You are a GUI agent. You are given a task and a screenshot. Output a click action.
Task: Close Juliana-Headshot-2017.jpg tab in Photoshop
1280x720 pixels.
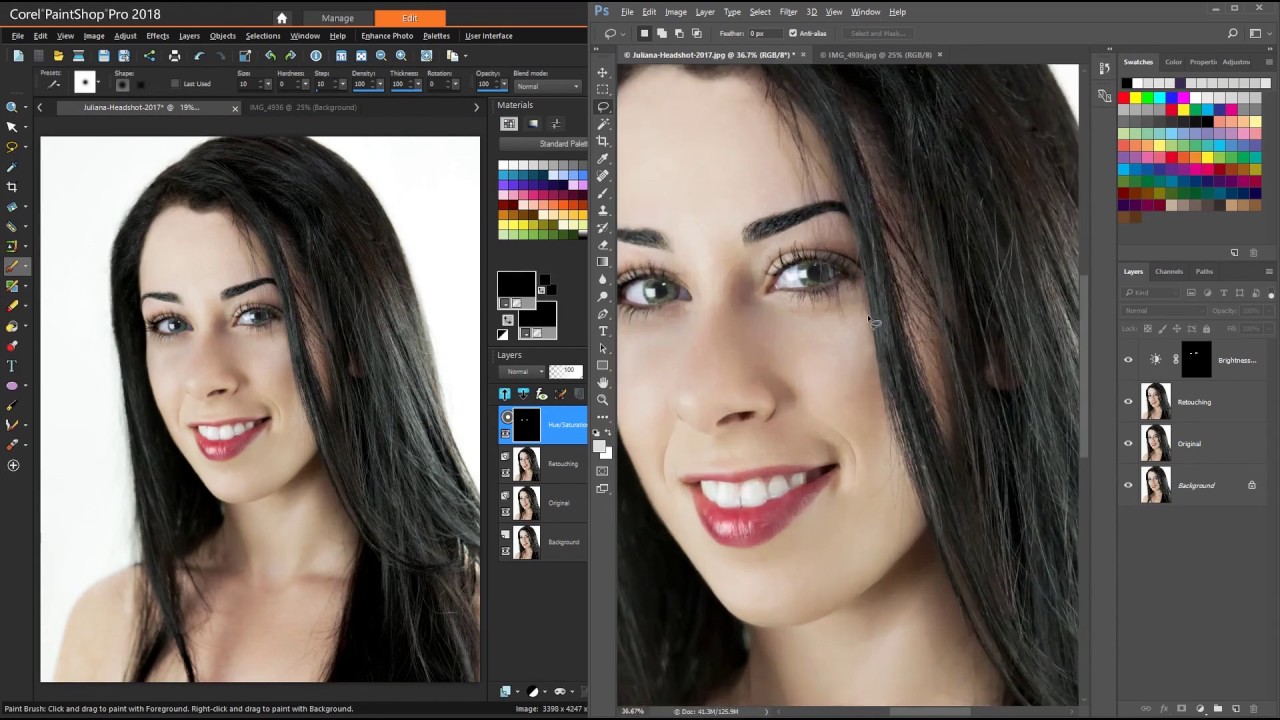point(805,55)
